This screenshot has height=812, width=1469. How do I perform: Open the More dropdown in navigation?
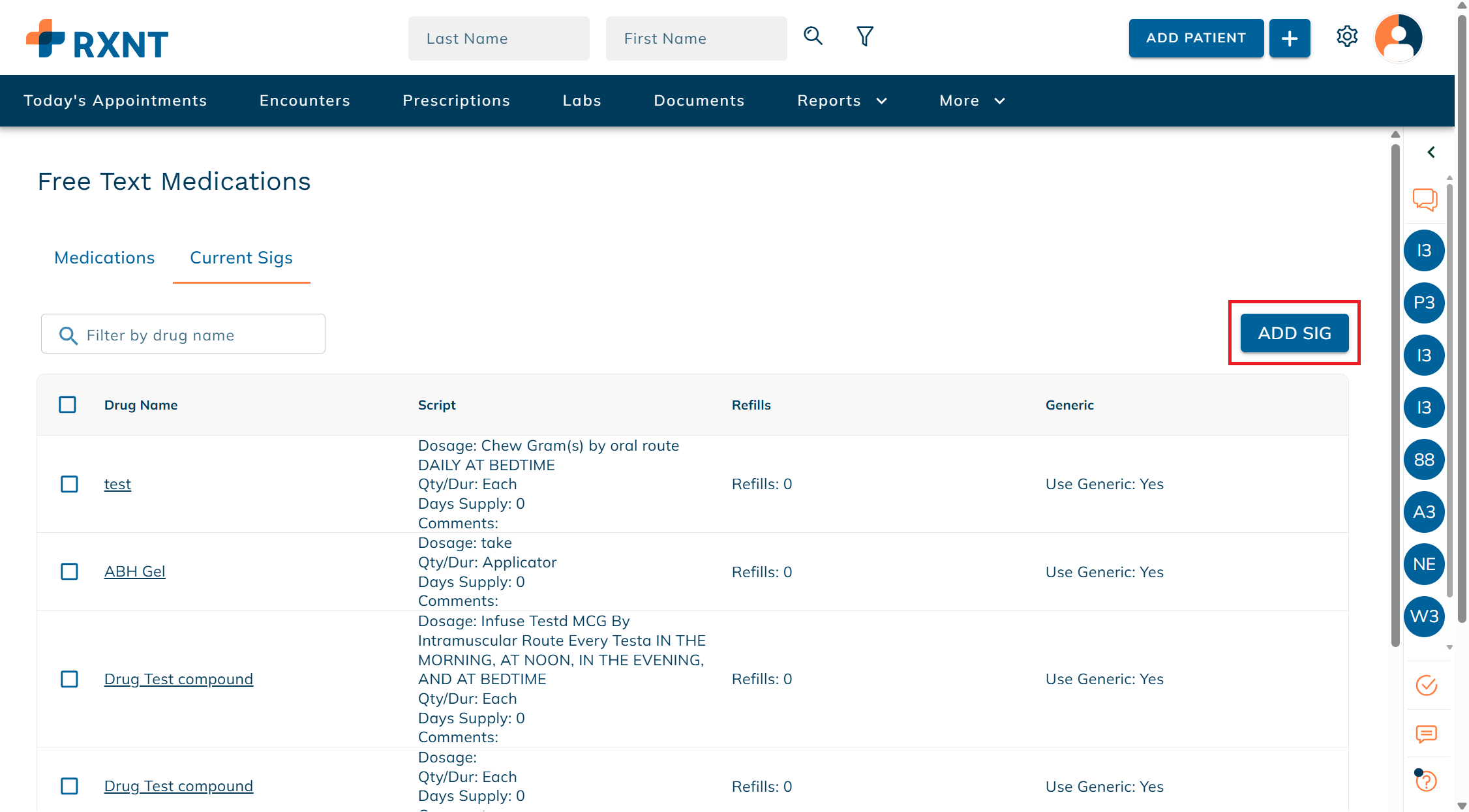pyautogui.click(x=971, y=100)
